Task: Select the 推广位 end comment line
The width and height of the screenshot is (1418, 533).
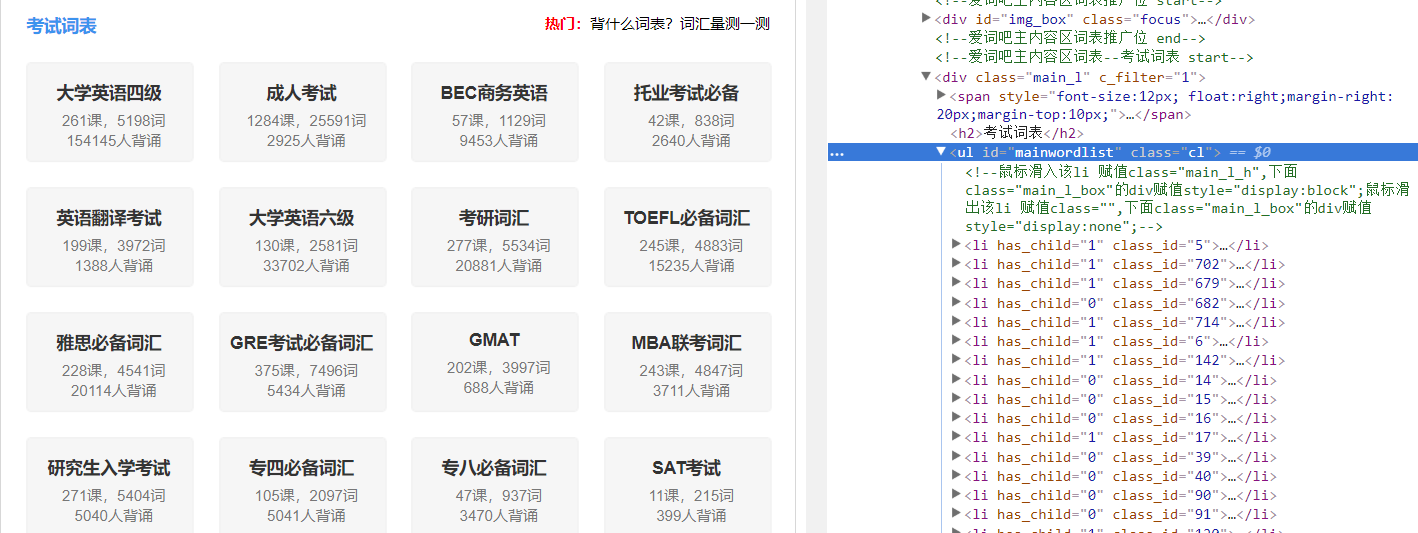Action: [x=1071, y=38]
